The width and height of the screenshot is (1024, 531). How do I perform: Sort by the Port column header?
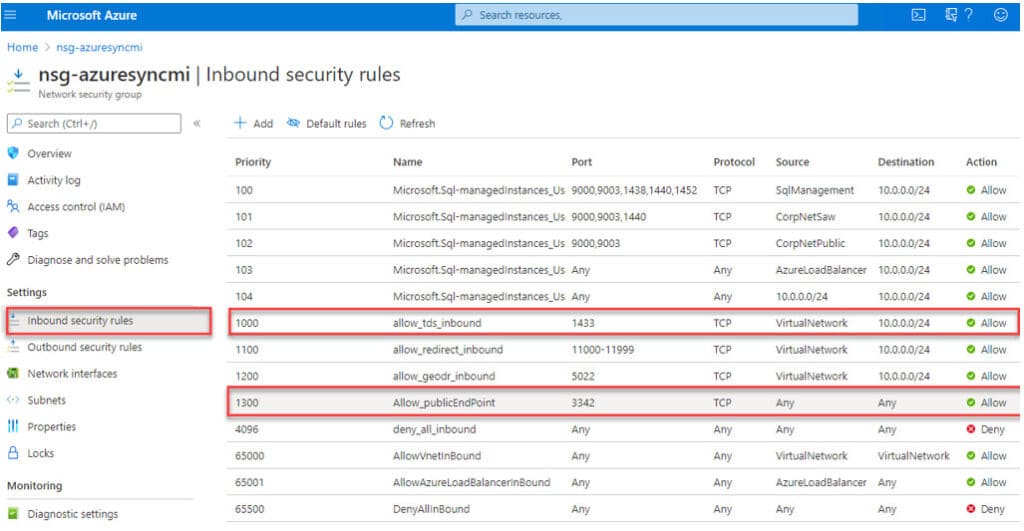pyautogui.click(x=581, y=162)
